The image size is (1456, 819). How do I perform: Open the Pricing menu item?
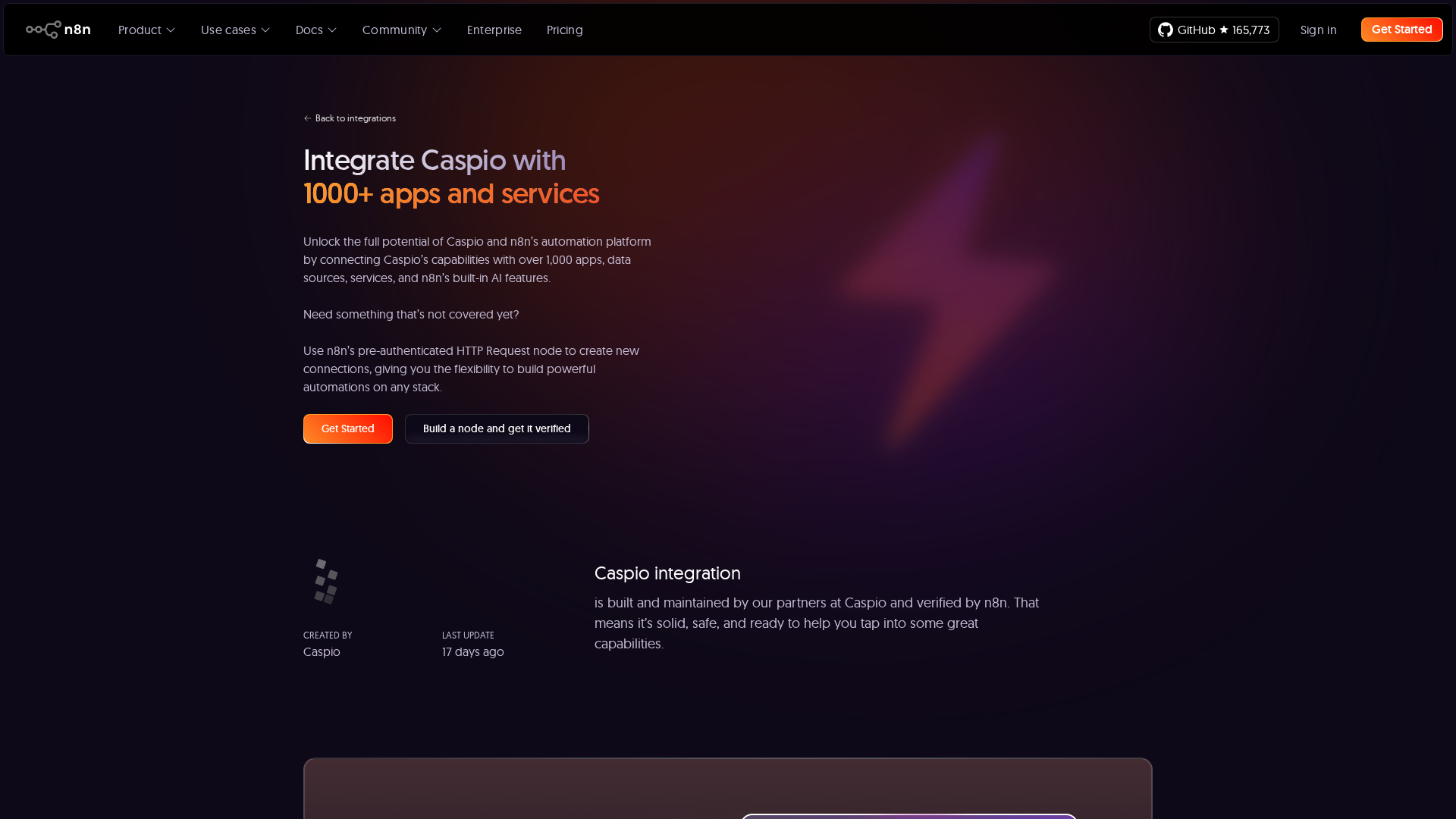point(564,30)
